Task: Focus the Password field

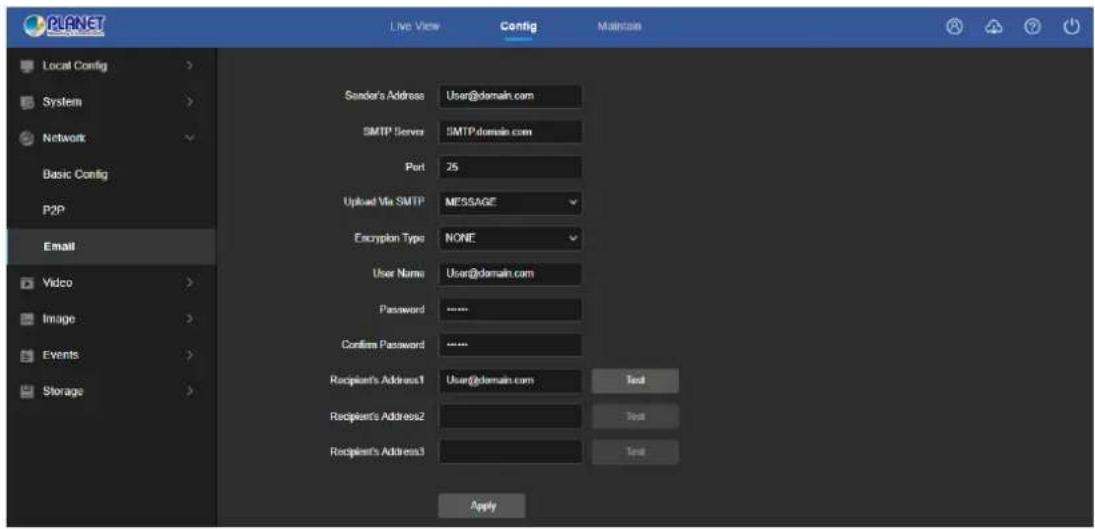Action: coord(510,309)
